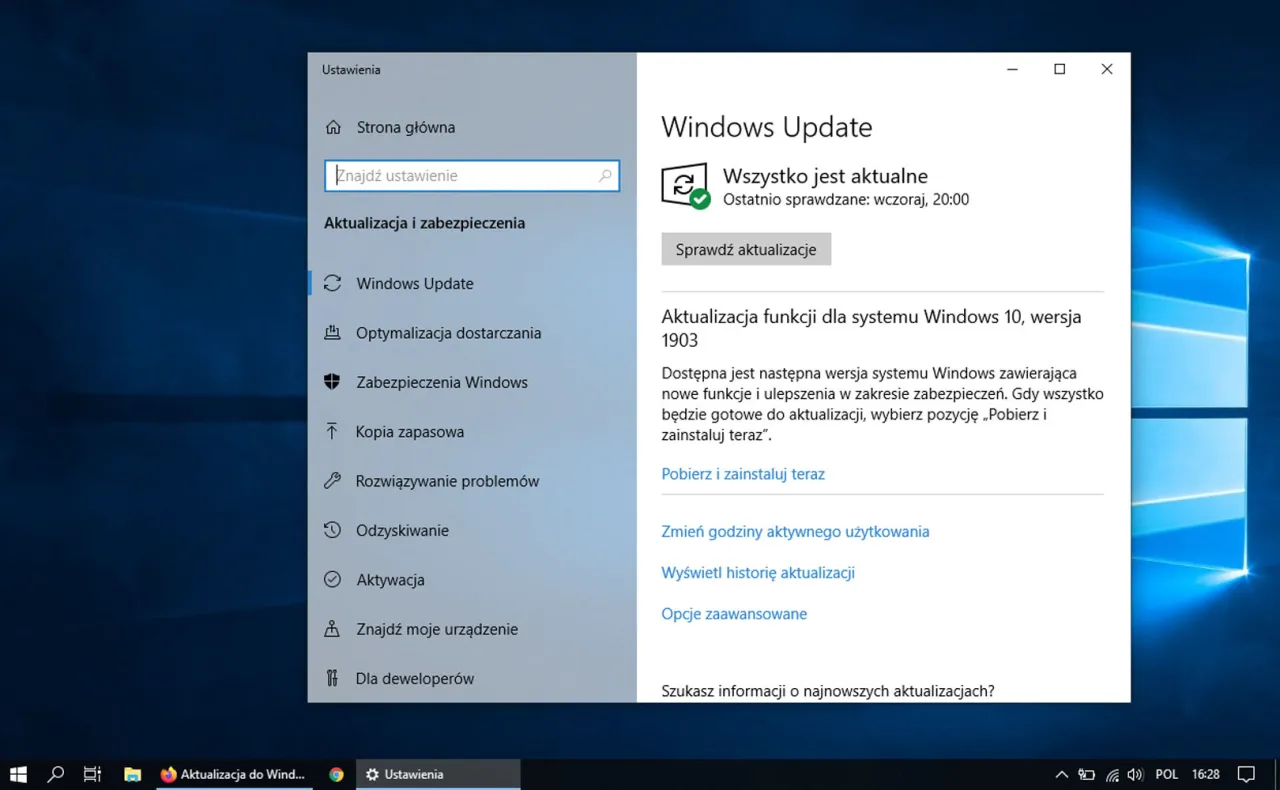Switch to the Aktualizacja do Wind Firefox tab
The width and height of the screenshot is (1280, 790).
tap(234, 773)
